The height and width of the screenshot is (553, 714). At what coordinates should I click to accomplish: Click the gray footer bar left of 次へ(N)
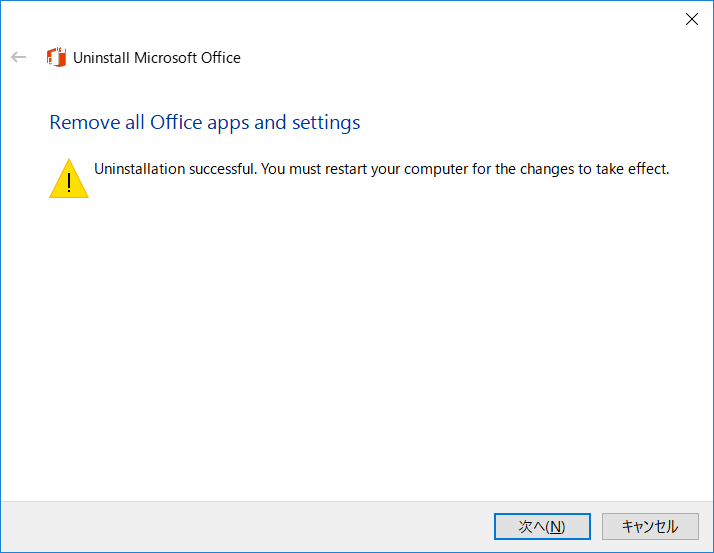tap(246, 527)
